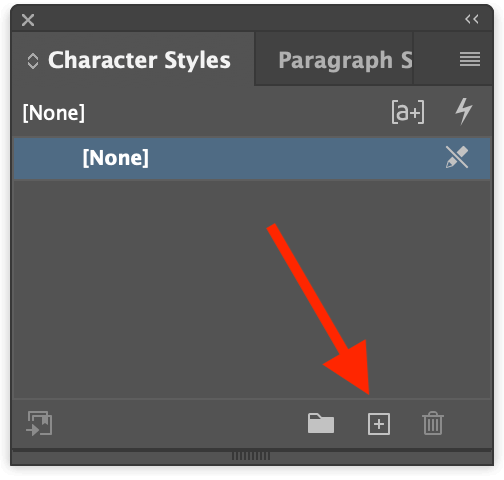The width and height of the screenshot is (504, 480).
Task: Cycle panel view arrows beside Character Styles
Action: [33, 61]
